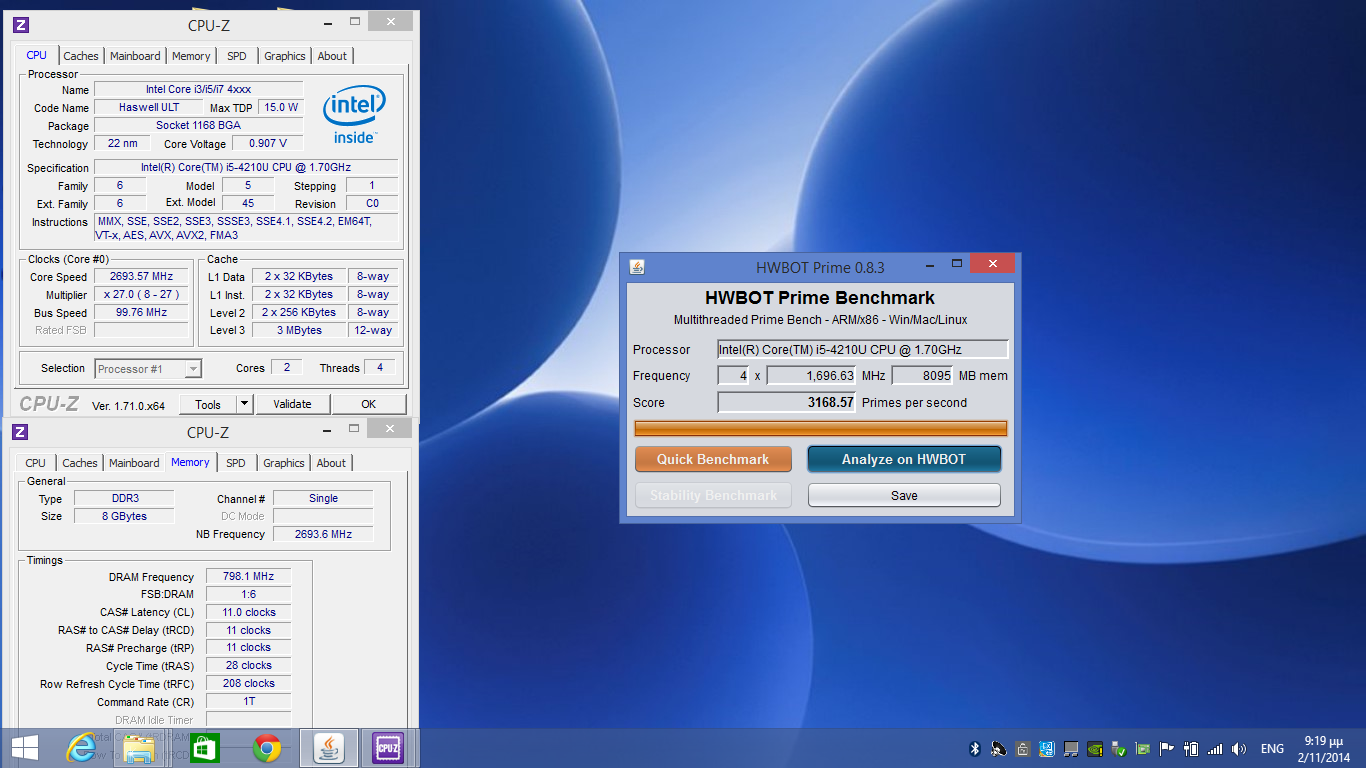The width and height of the screenshot is (1366, 768).
Task: Click Core Speed value 2693.57 MHz
Action: point(141,277)
